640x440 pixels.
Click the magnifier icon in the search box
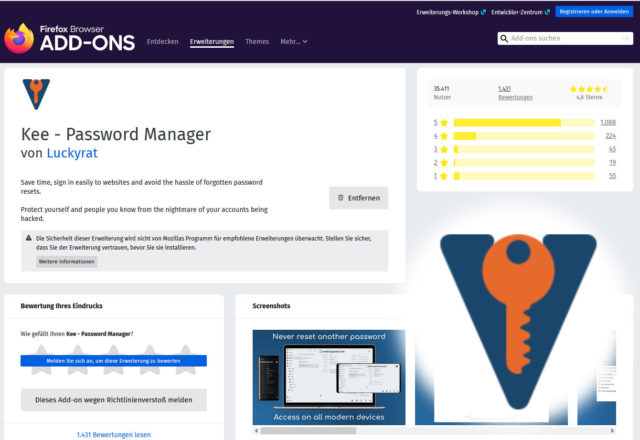(x=504, y=38)
